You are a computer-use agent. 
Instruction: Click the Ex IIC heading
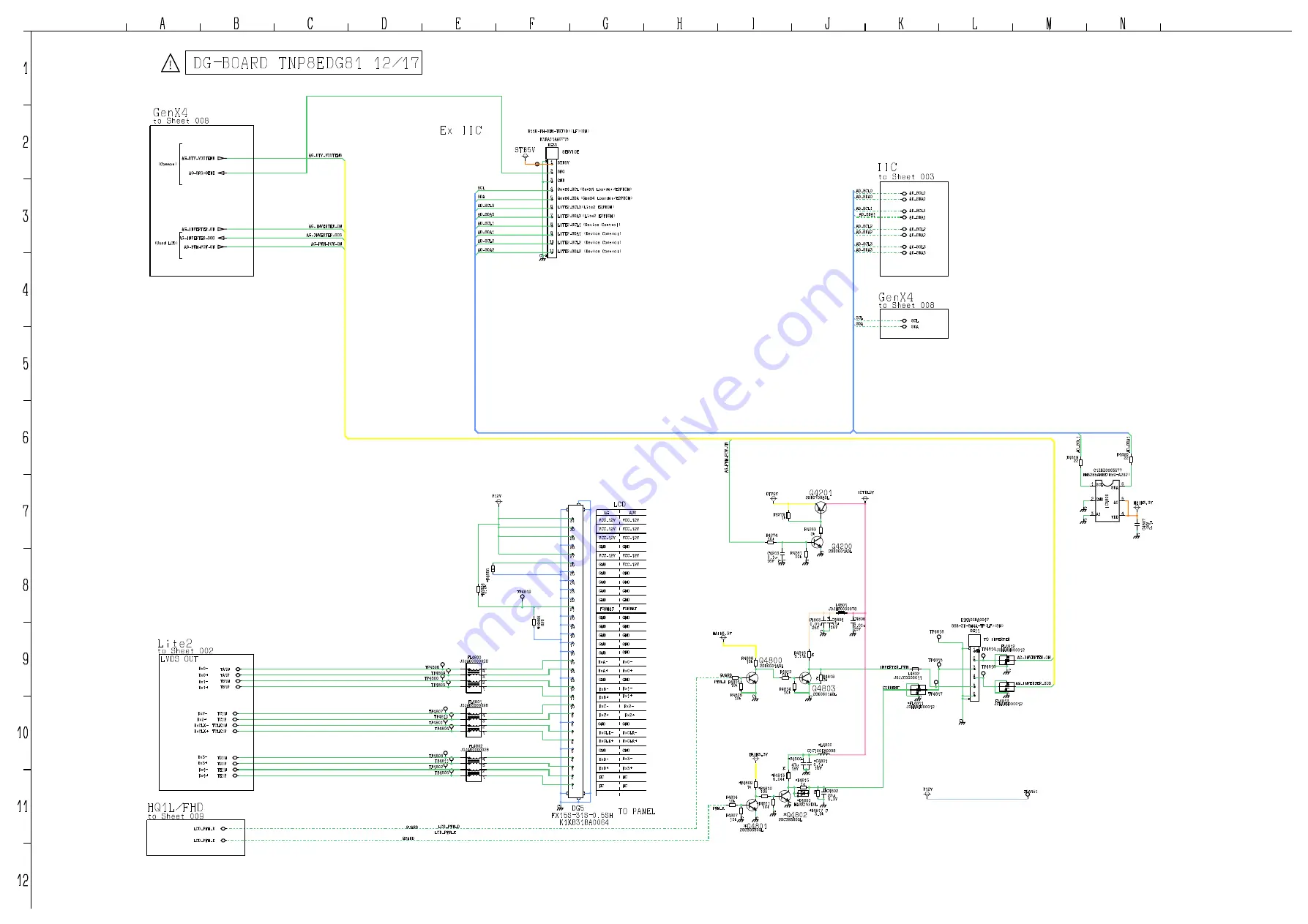coord(461,130)
